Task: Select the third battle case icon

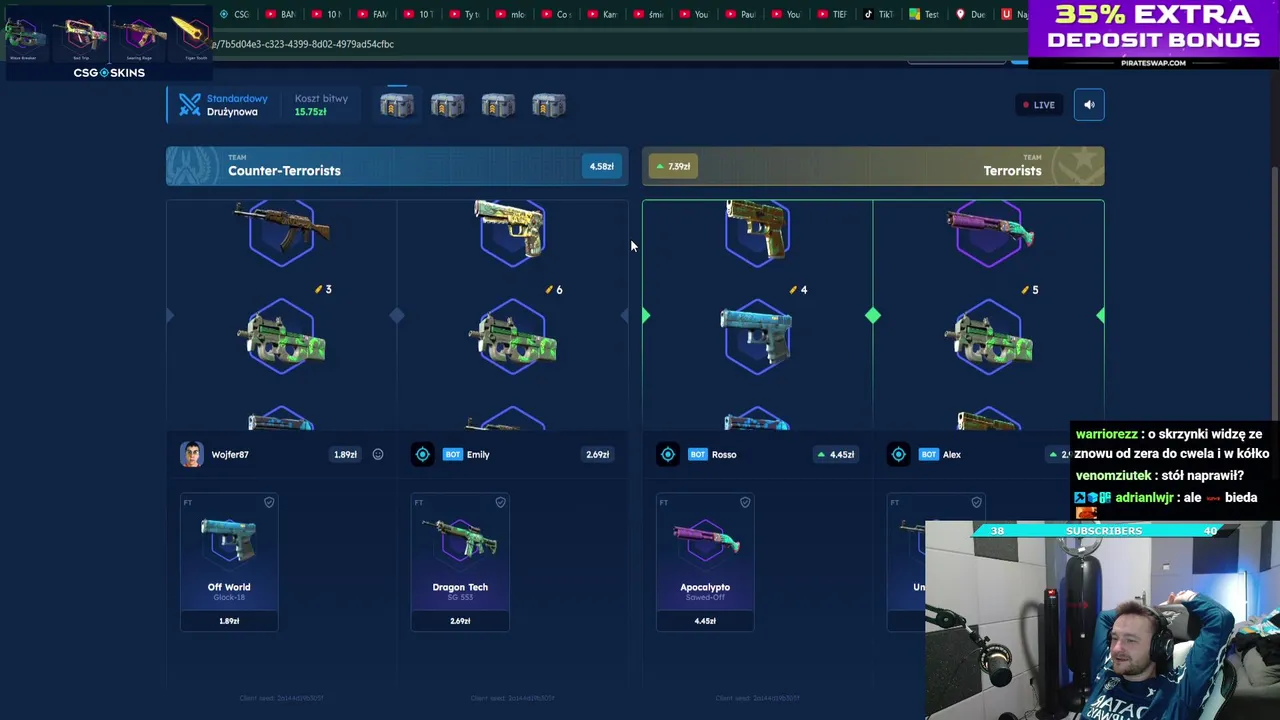Action: 498,105
